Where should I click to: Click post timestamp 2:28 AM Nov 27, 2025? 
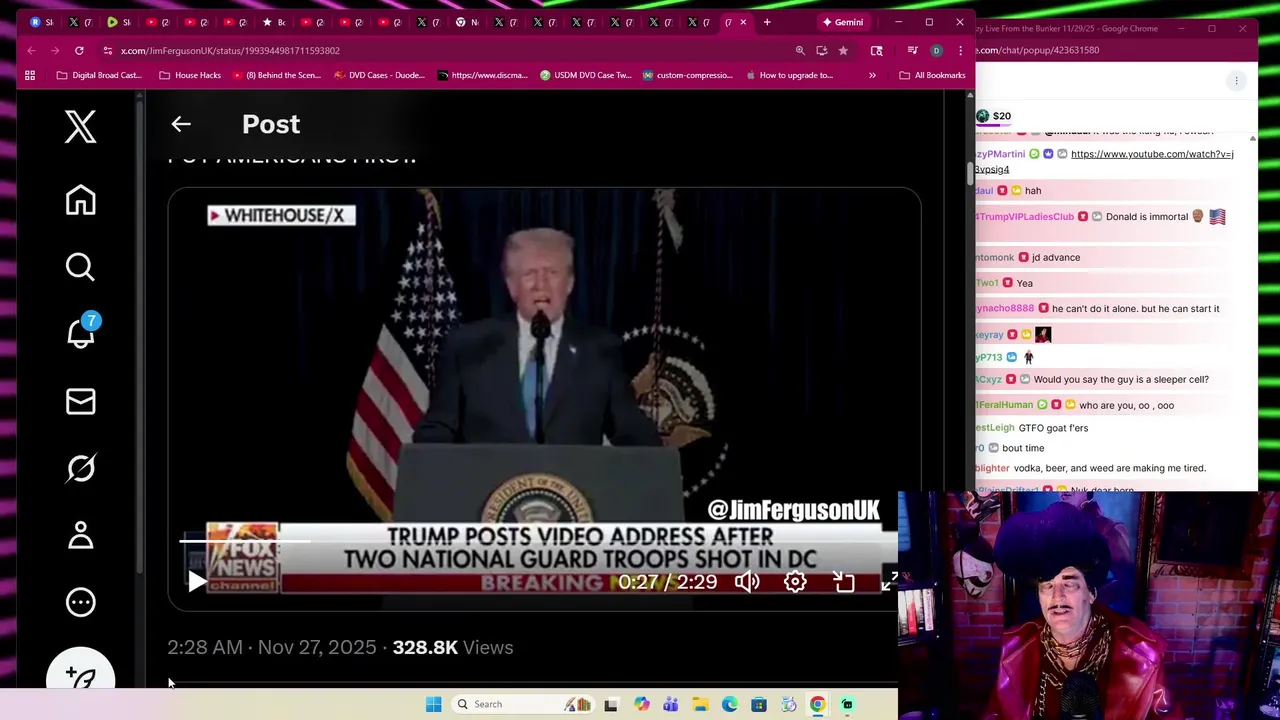pyautogui.click(x=271, y=647)
